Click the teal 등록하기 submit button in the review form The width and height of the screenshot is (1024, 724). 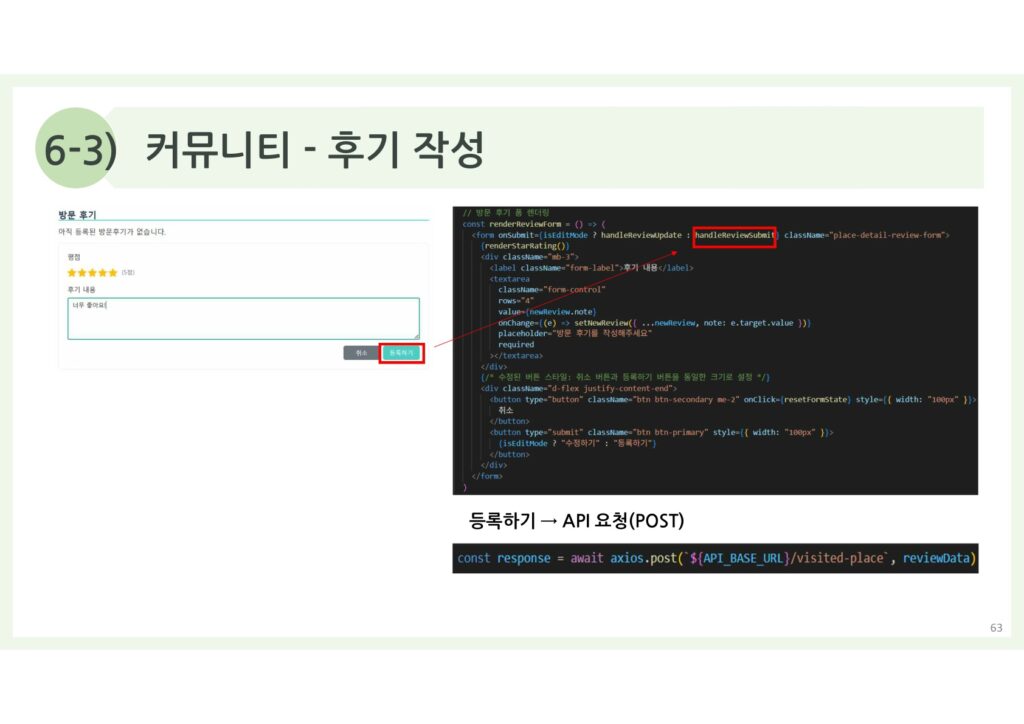tap(402, 353)
